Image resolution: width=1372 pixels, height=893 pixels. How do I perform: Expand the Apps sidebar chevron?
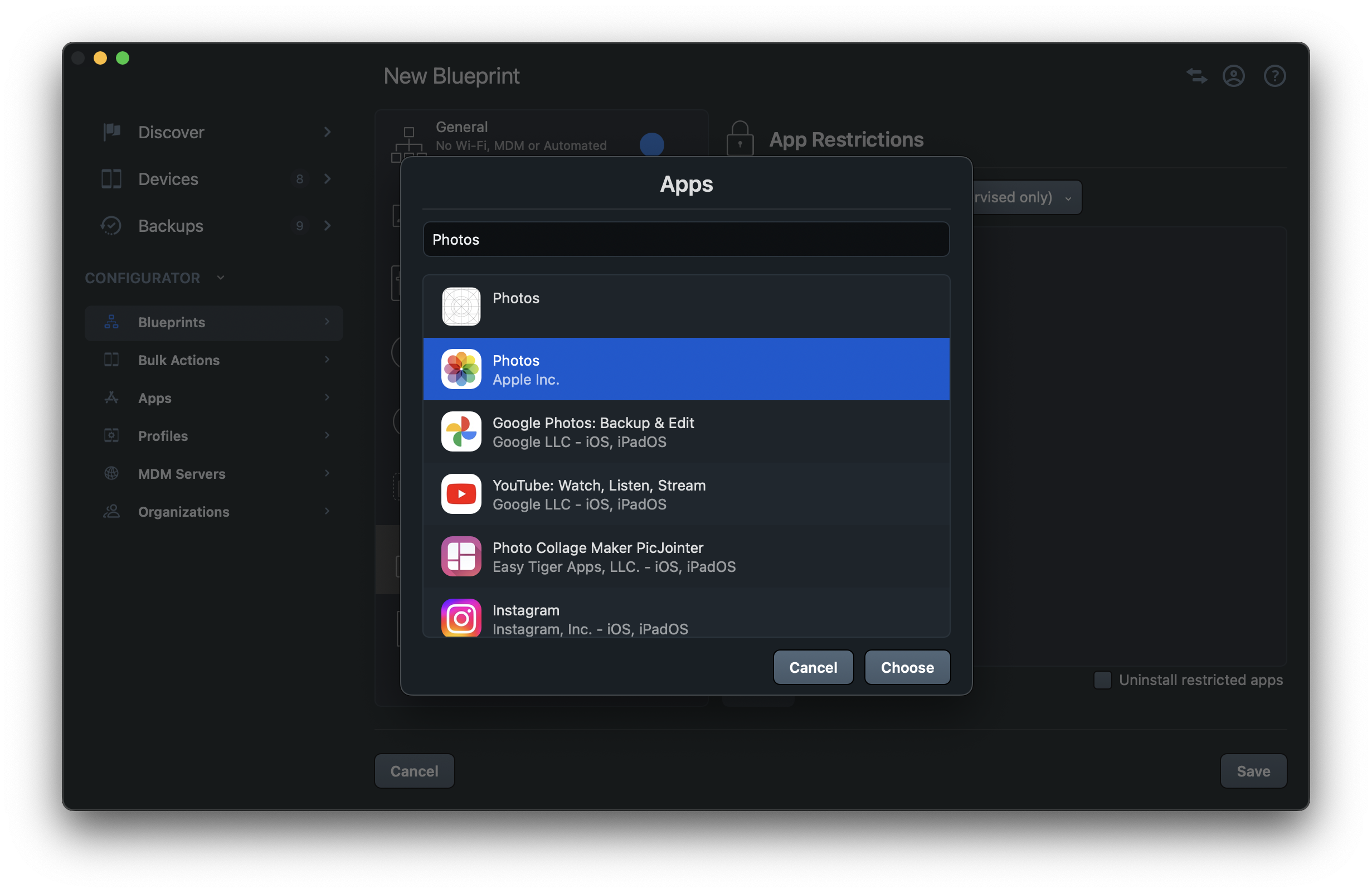(328, 398)
